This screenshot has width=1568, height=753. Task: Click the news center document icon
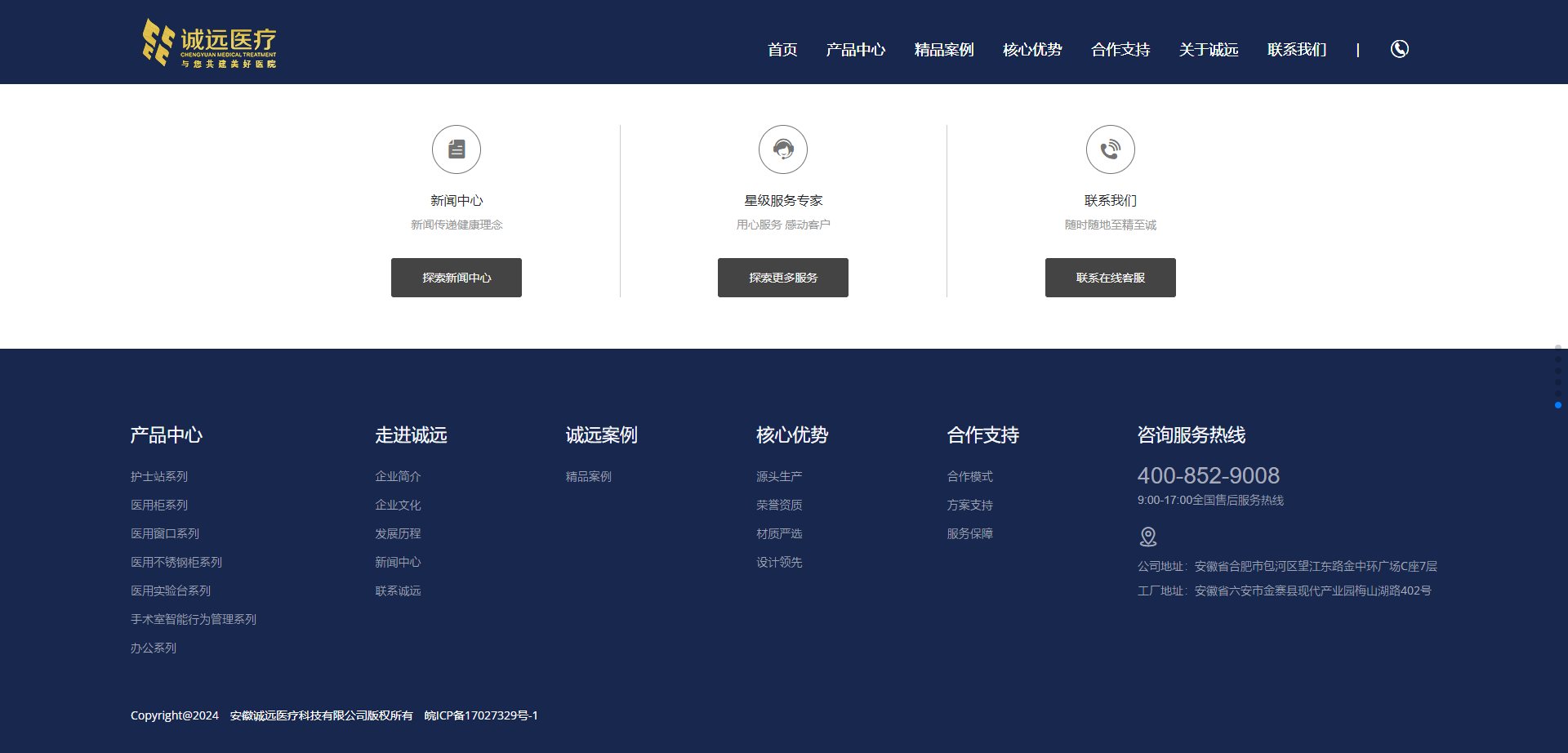[457, 149]
